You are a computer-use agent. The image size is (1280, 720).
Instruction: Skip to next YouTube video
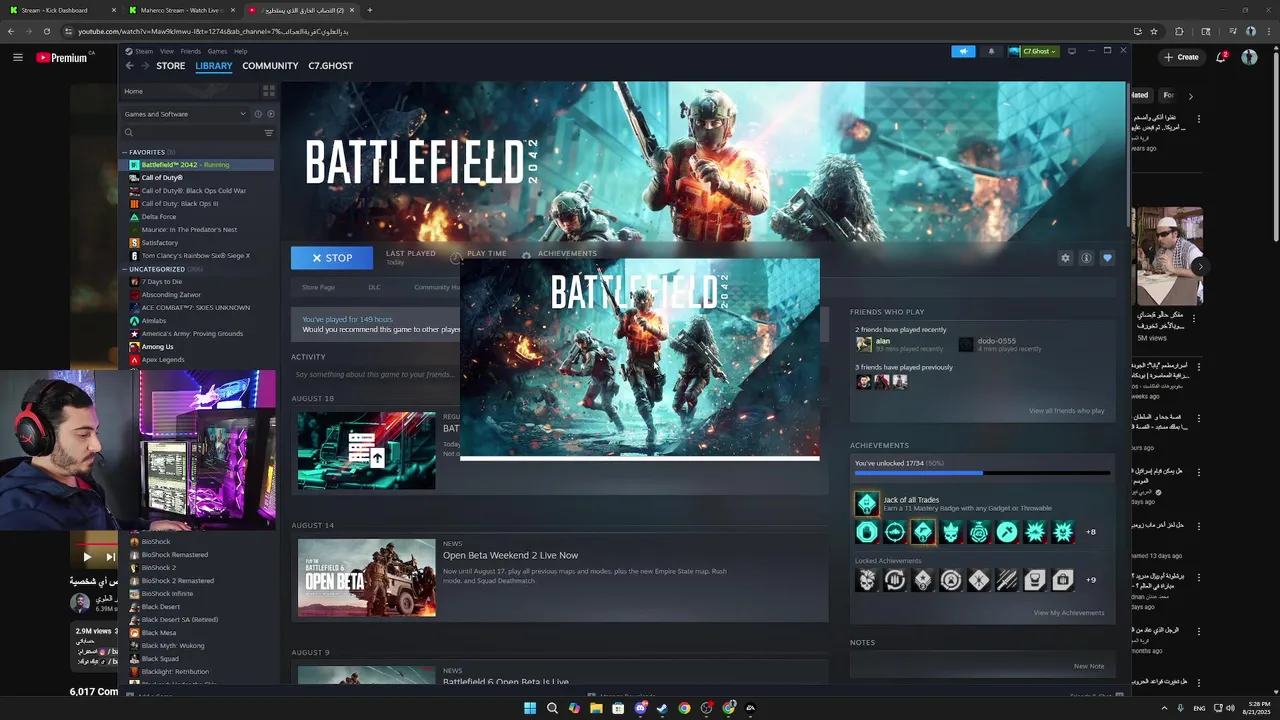click(x=110, y=557)
